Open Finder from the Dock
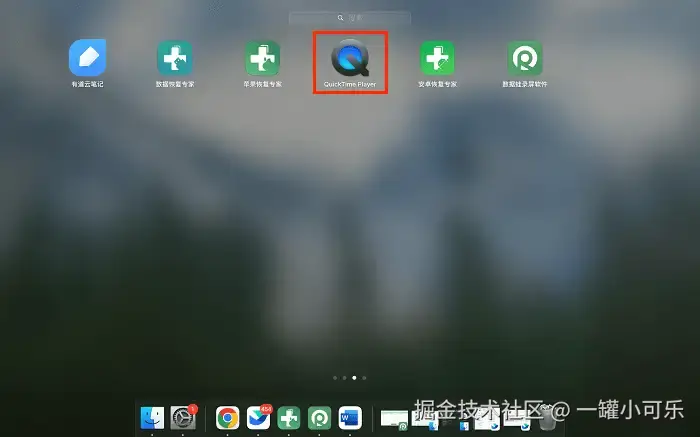700x437 pixels. [x=152, y=418]
